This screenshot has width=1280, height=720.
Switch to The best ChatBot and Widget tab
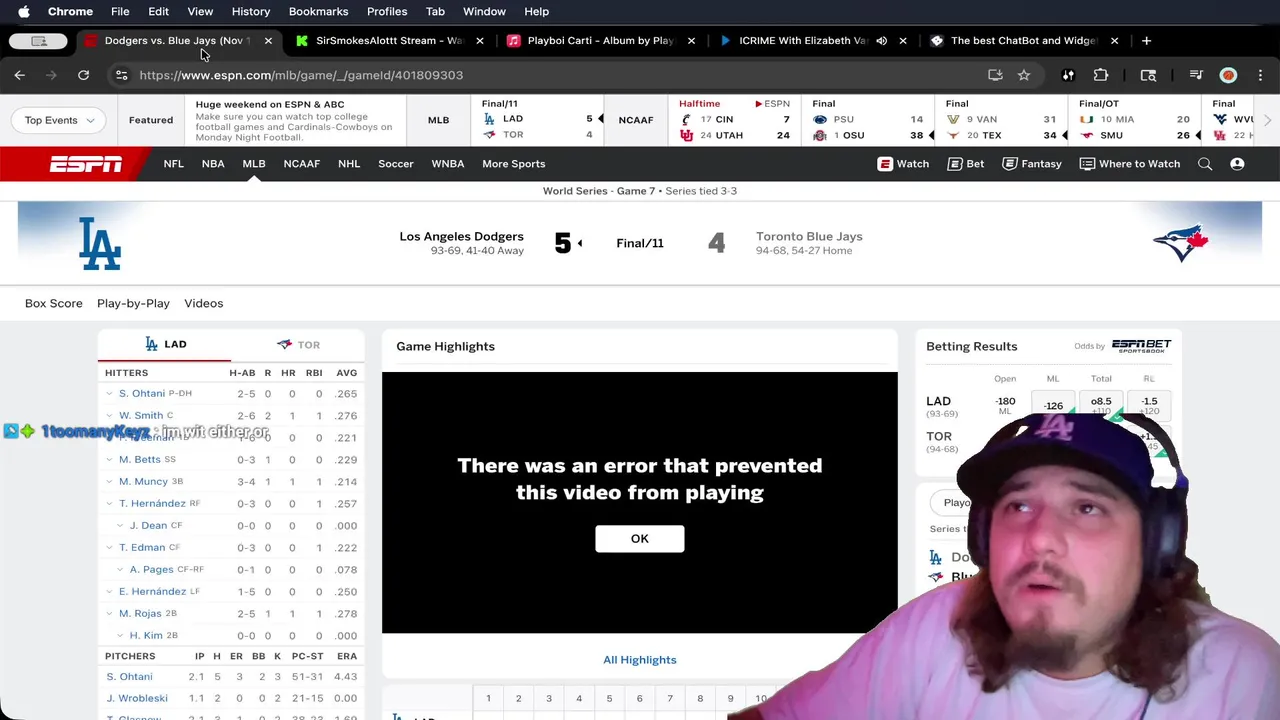tap(1024, 41)
